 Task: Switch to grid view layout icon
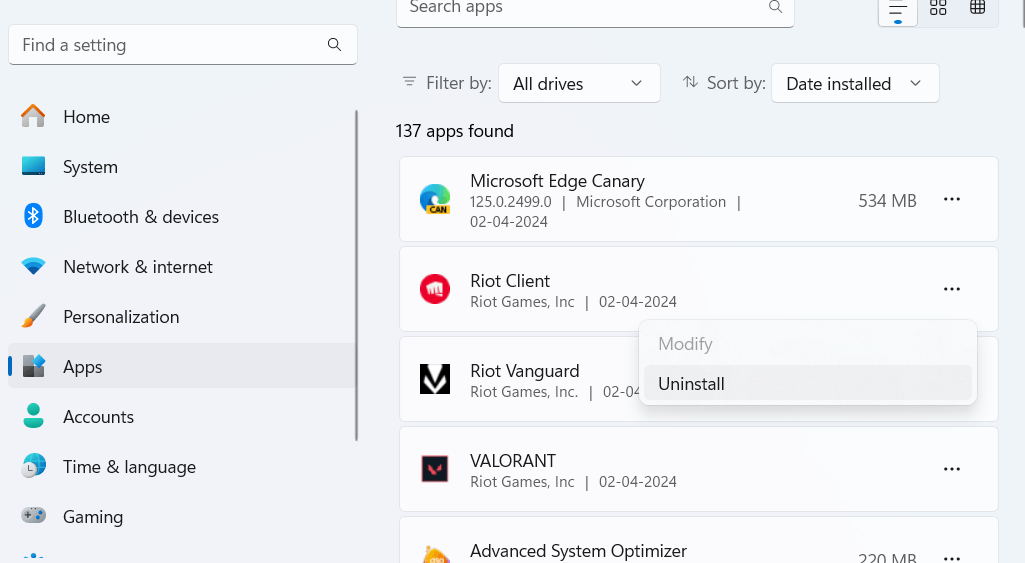938,8
